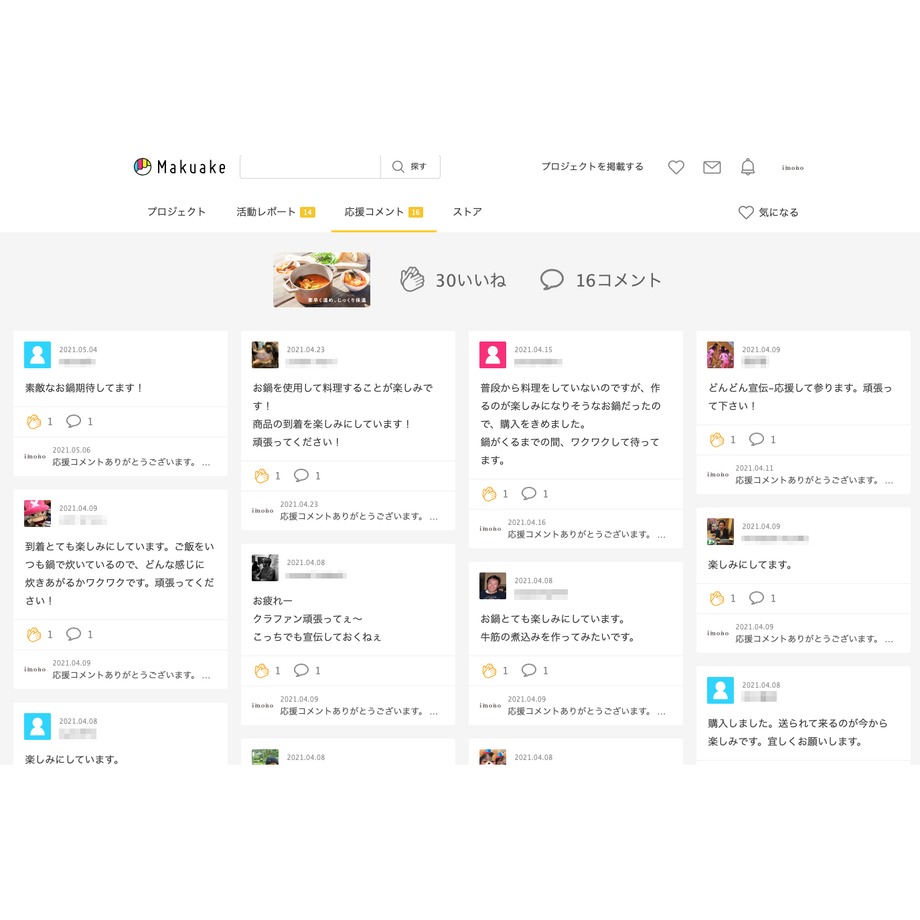Click the speech bubble beside 16コメント
The height and width of the screenshot is (920, 920).
tap(552, 280)
